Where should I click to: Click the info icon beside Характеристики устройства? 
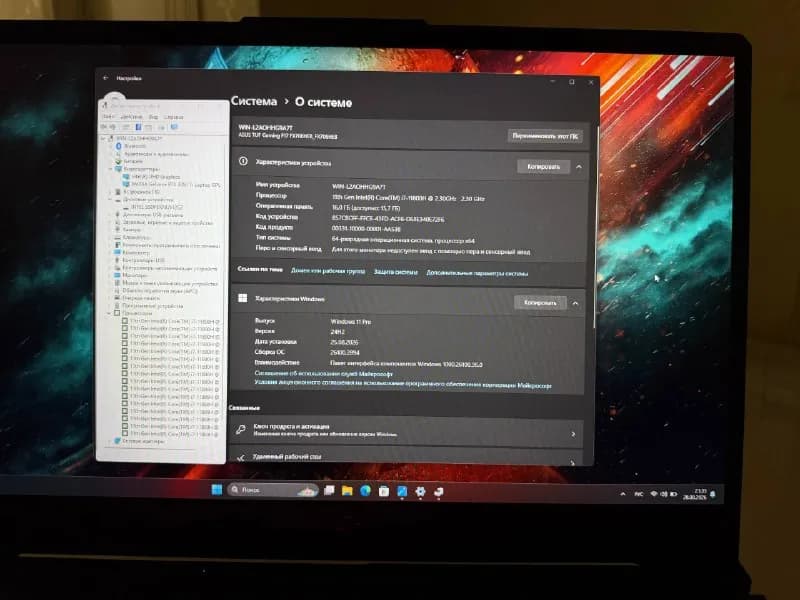243,161
